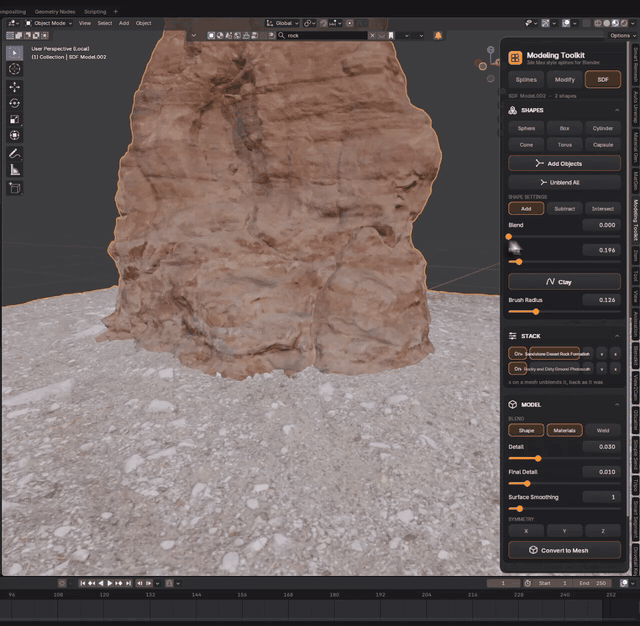Image resolution: width=640 pixels, height=626 pixels.
Task: Open the Geometry Nodes workspace tab
Action: pyautogui.click(x=55, y=11)
